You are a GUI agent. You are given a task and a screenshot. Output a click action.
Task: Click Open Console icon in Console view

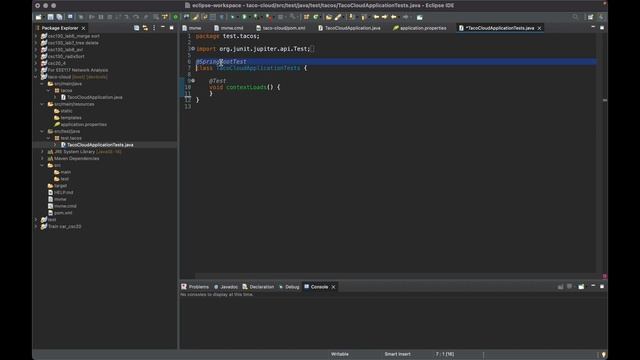tap(581, 287)
